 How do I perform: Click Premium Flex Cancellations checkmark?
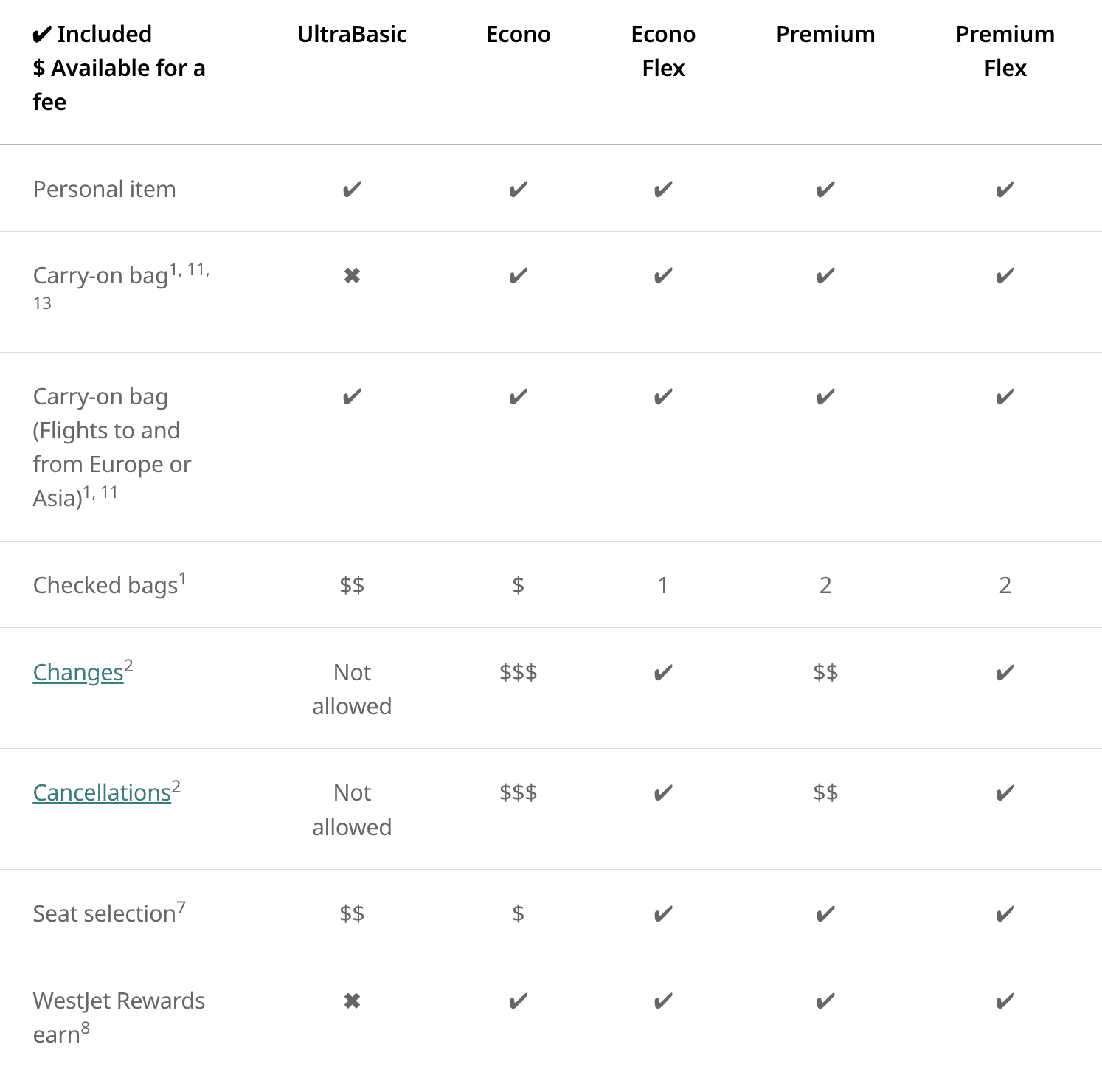tap(1005, 793)
